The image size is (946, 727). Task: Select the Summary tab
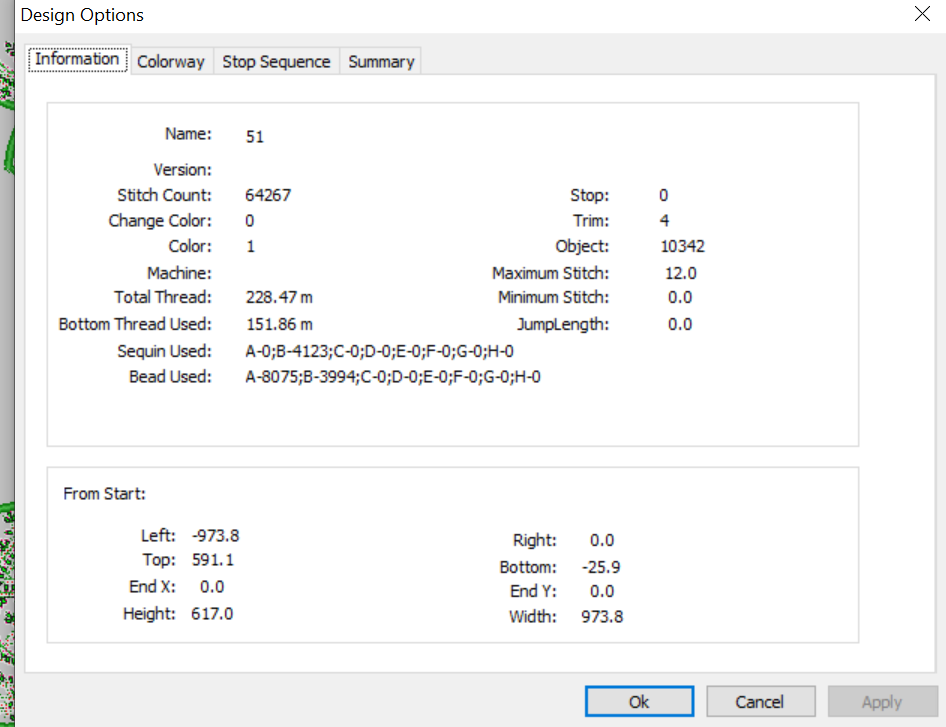coord(381,62)
